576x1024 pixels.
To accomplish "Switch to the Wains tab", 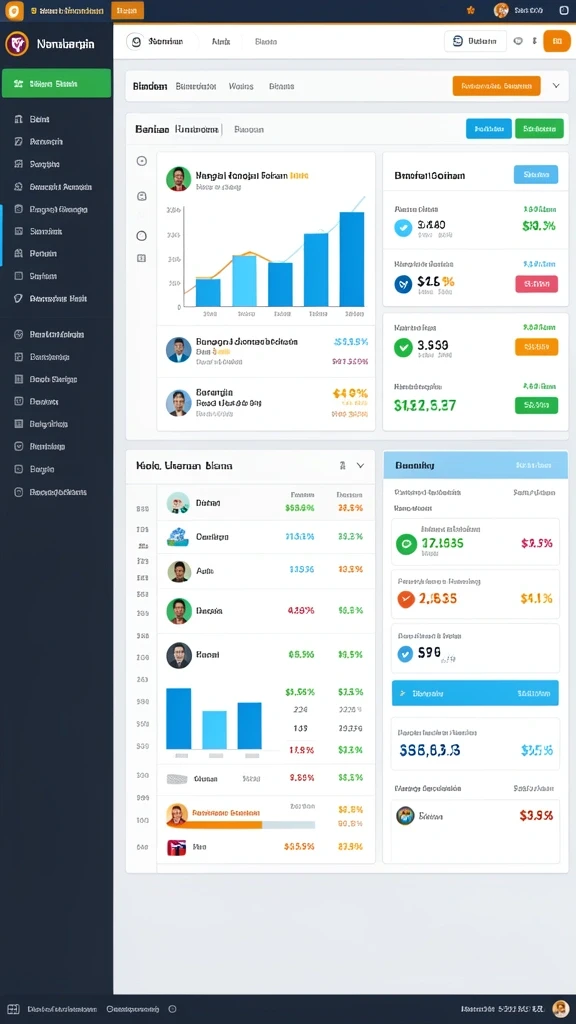I will (x=241, y=86).
